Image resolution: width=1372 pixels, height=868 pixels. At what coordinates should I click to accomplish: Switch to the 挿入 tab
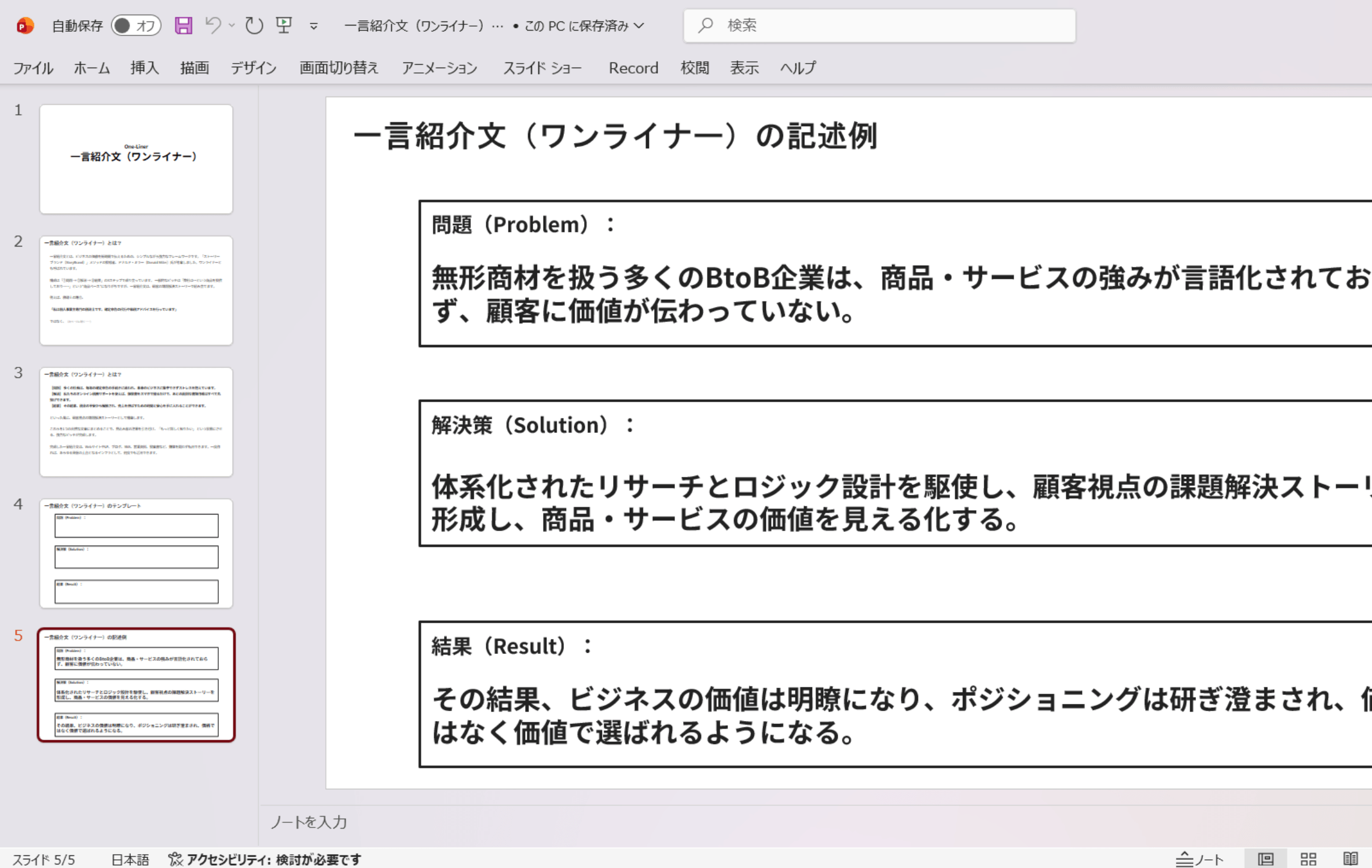[x=145, y=68]
